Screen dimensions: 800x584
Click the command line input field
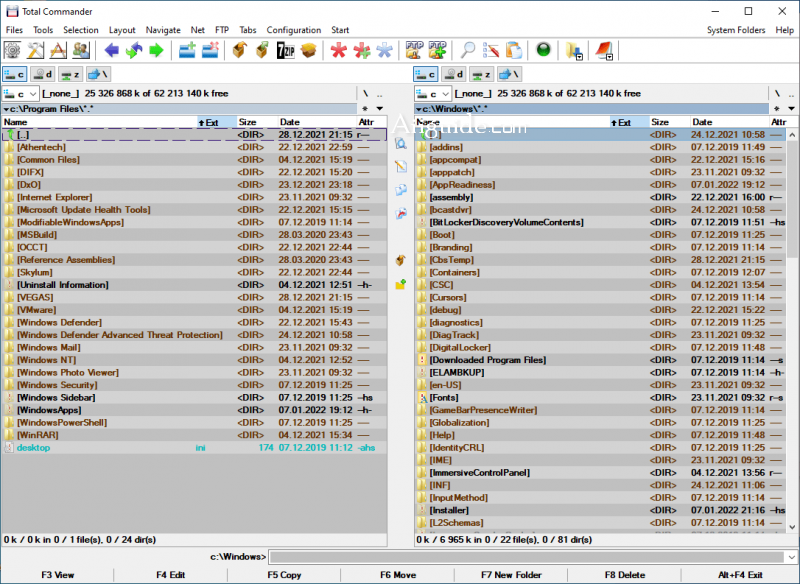(527, 557)
